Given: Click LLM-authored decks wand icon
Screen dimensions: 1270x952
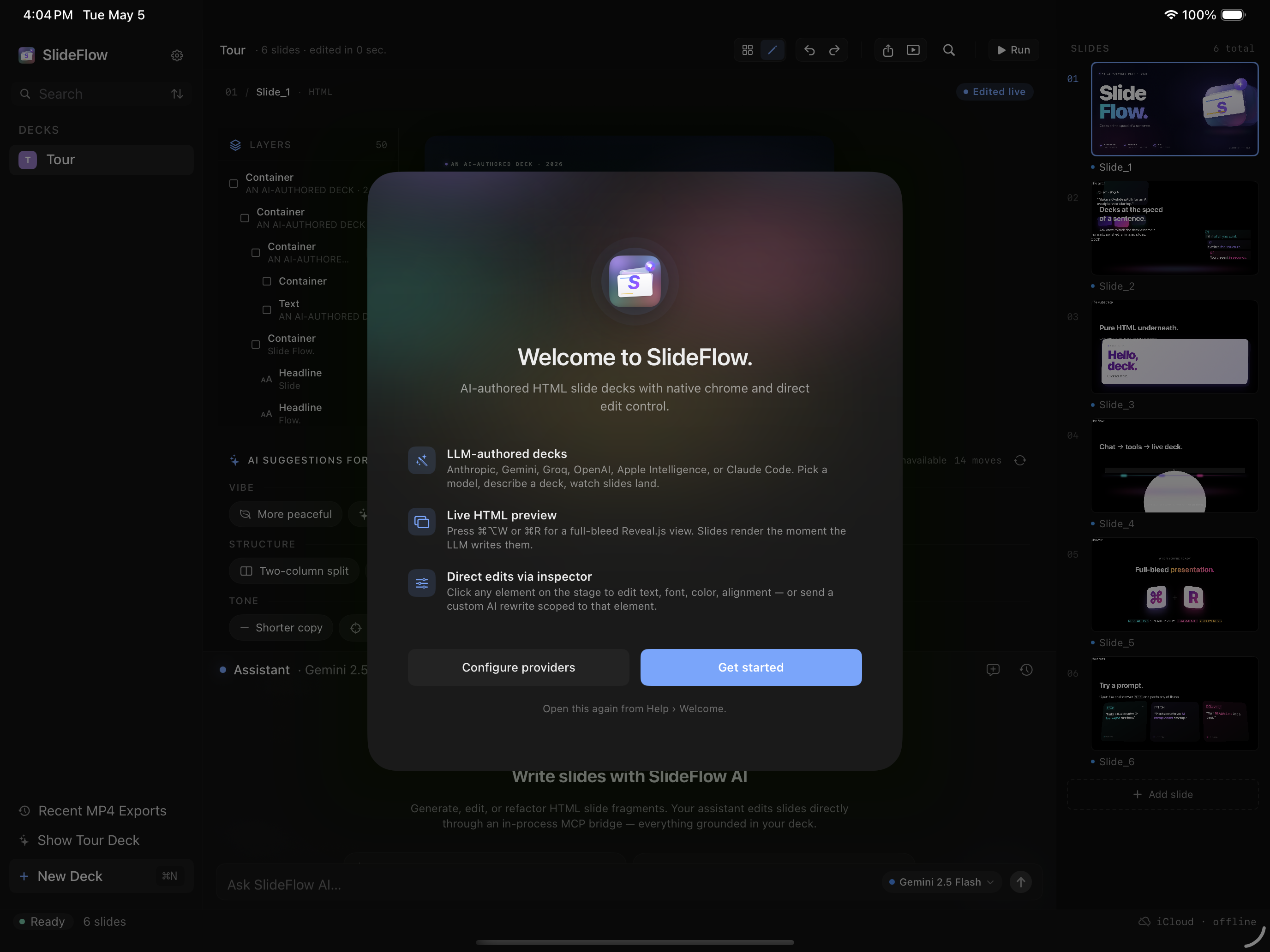Looking at the screenshot, I should pyautogui.click(x=421, y=460).
